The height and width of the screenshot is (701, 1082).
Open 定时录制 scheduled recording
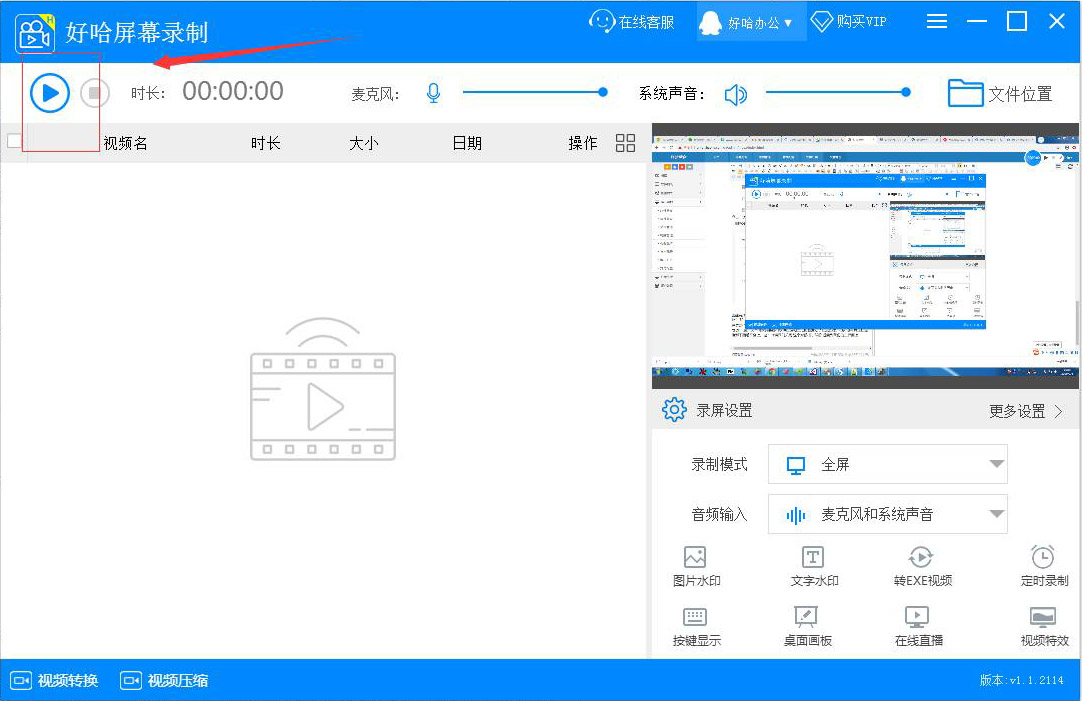1044,566
